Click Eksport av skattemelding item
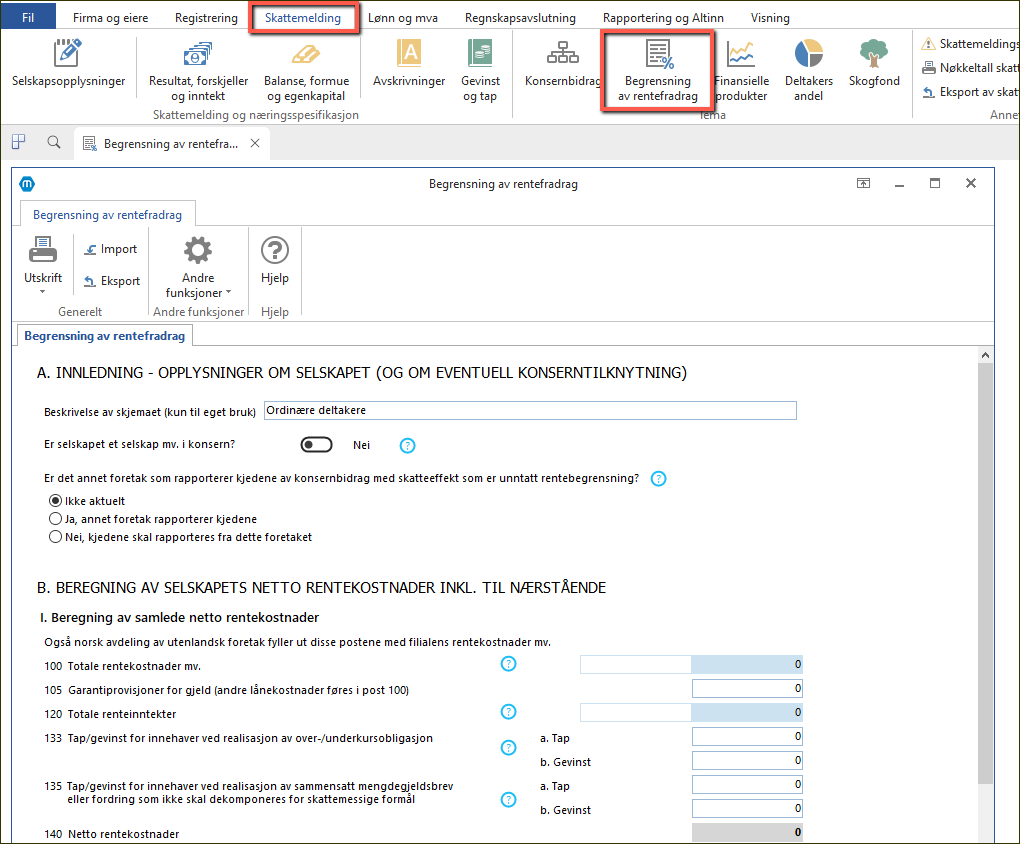The width and height of the screenshot is (1020, 844). point(969,92)
